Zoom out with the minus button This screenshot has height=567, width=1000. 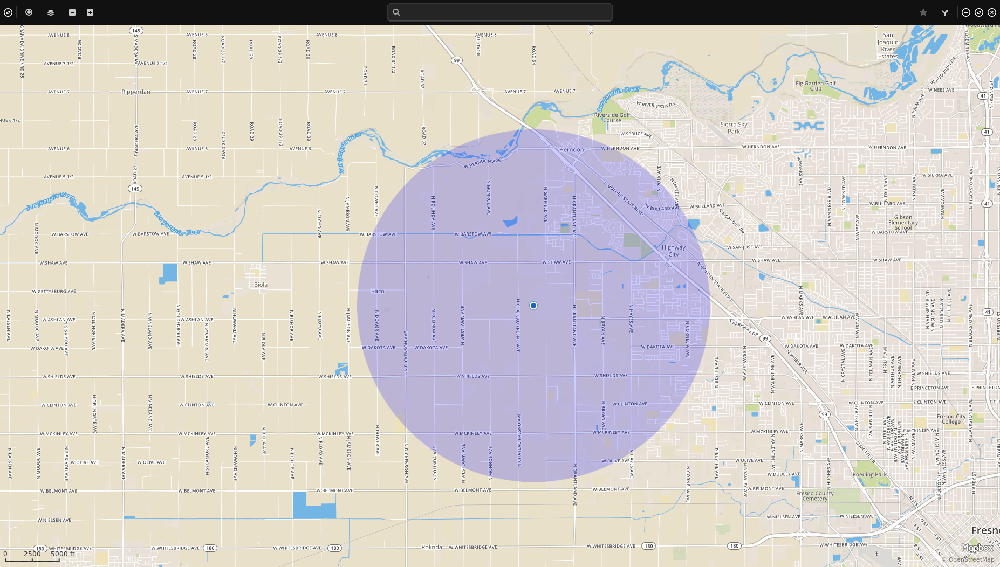pos(72,12)
